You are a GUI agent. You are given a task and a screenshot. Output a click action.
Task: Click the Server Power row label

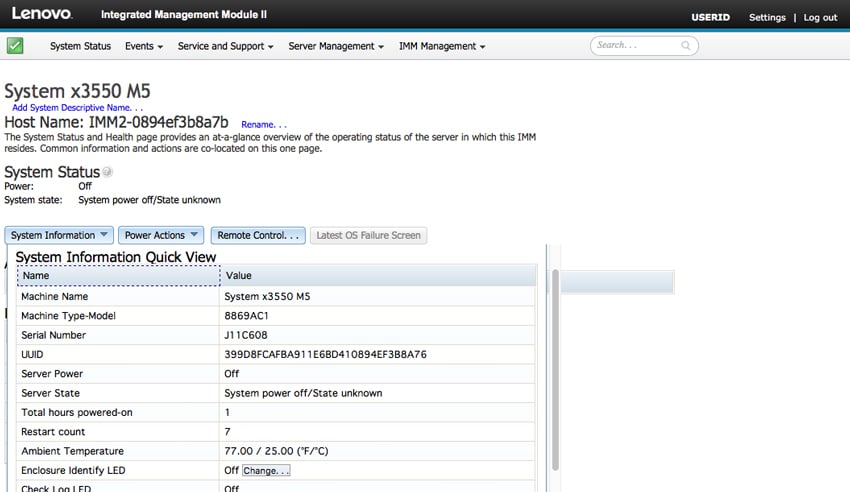click(x=52, y=374)
